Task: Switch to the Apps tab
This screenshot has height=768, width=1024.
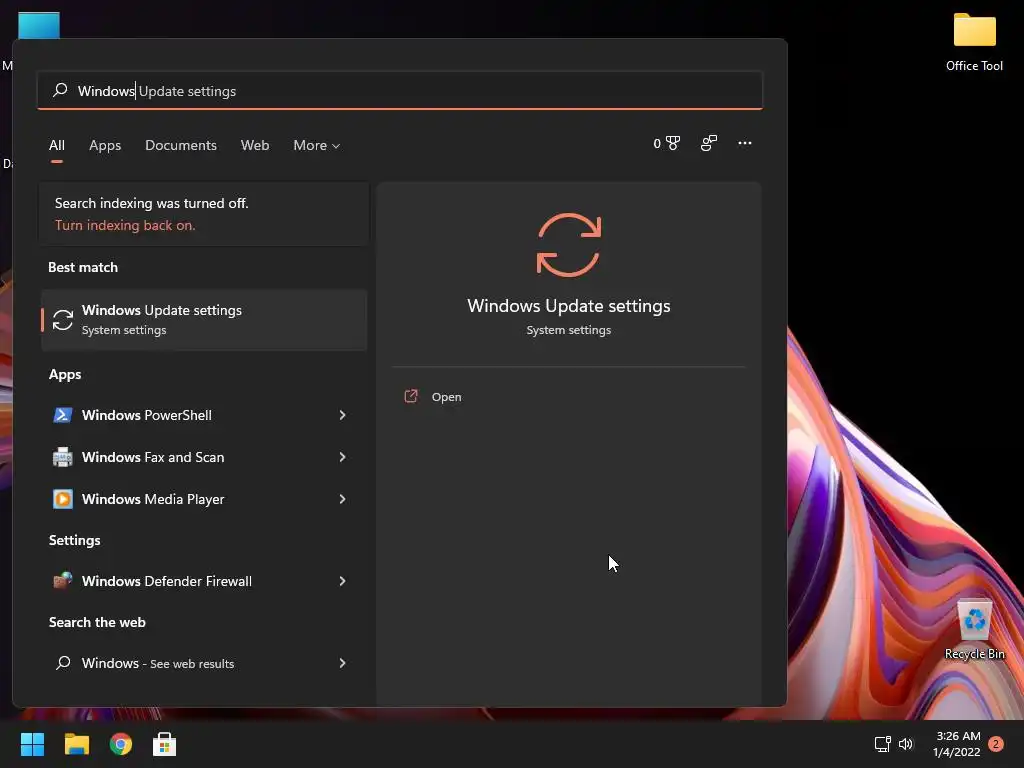Action: coord(105,145)
